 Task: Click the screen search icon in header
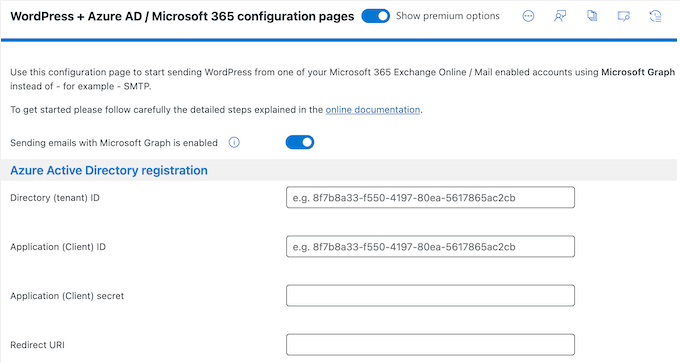(x=624, y=16)
